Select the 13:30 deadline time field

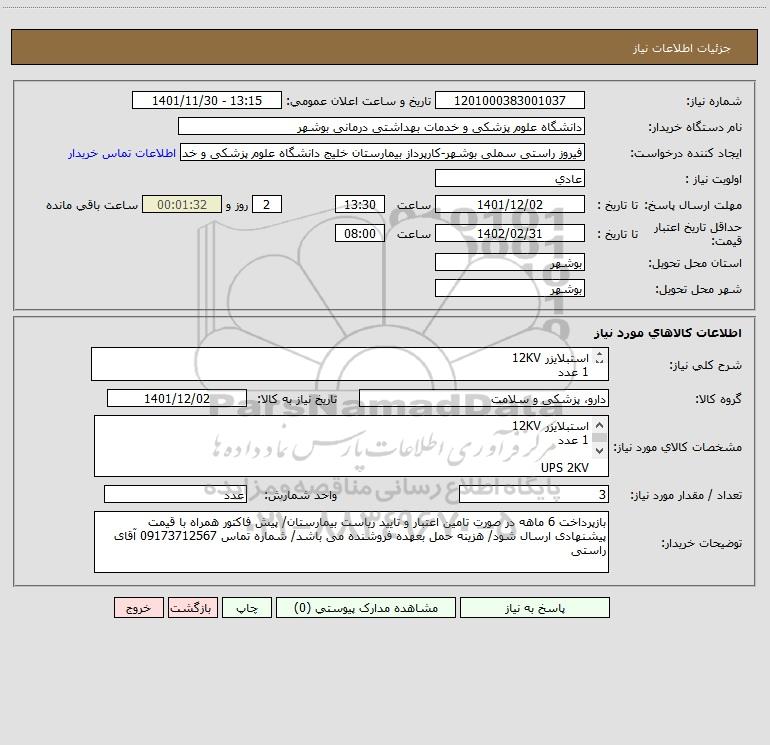point(359,204)
